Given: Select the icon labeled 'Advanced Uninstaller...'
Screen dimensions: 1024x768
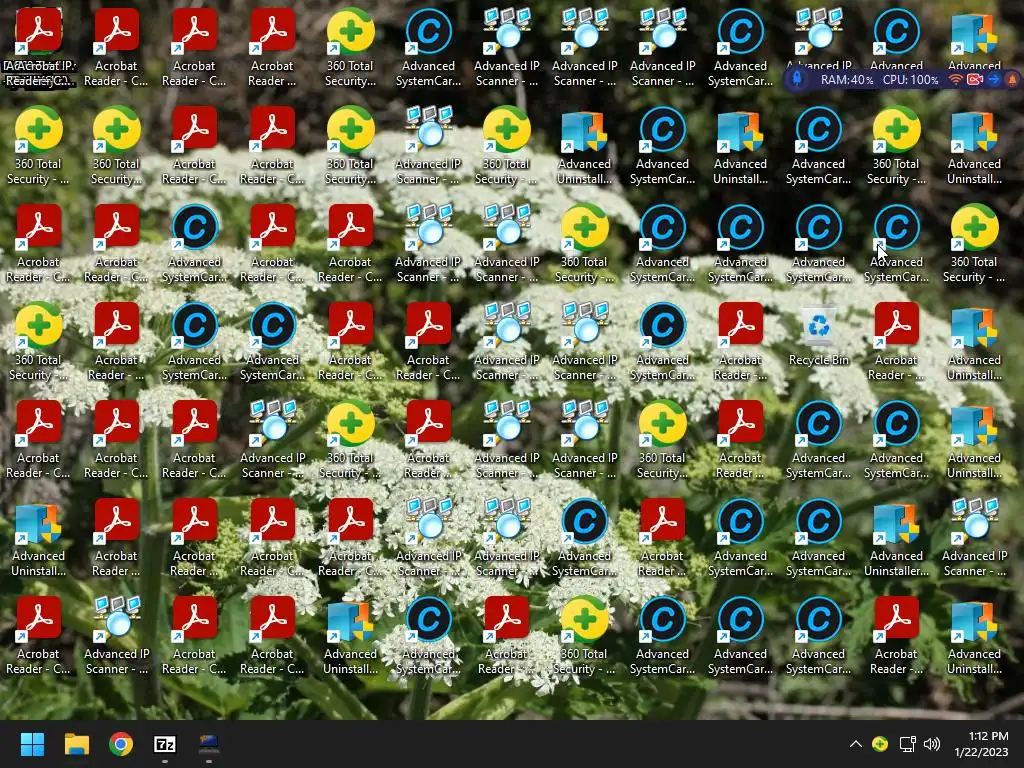Looking at the screenshot, I should (896, 536).
